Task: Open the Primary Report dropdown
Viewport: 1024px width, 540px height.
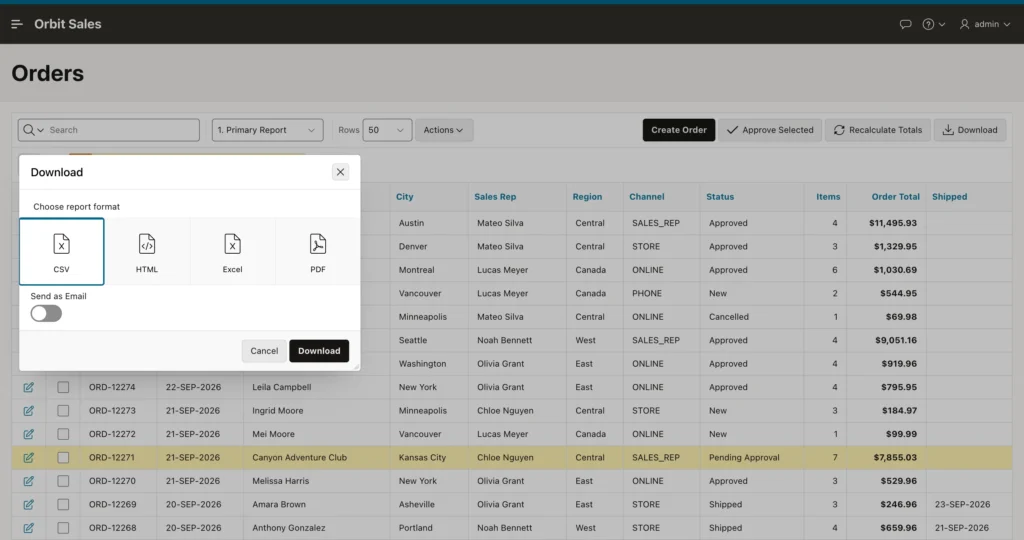Action: pos(267,130)
